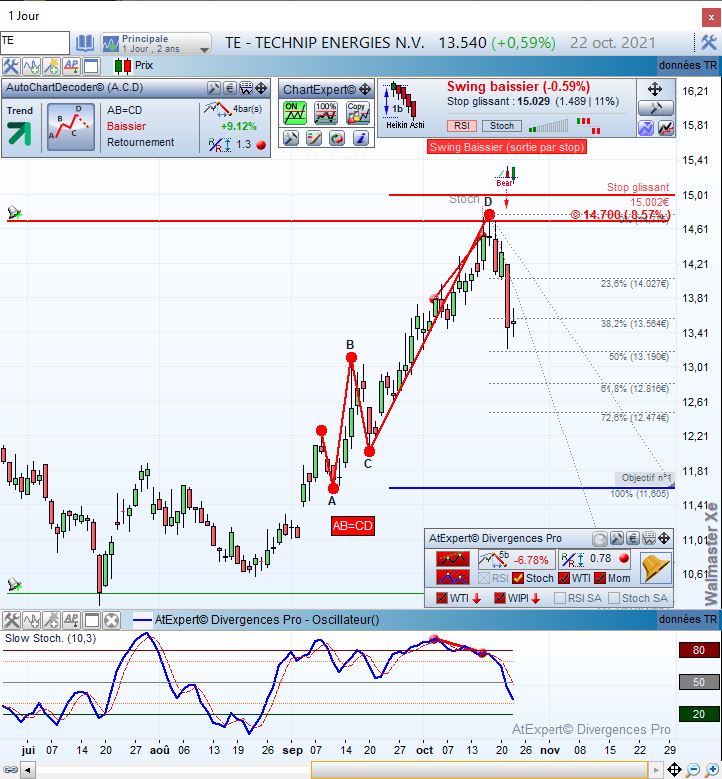The image size is (722, 779).
Task: Click the candlestick Prix icon
Action: coord(123,66)
